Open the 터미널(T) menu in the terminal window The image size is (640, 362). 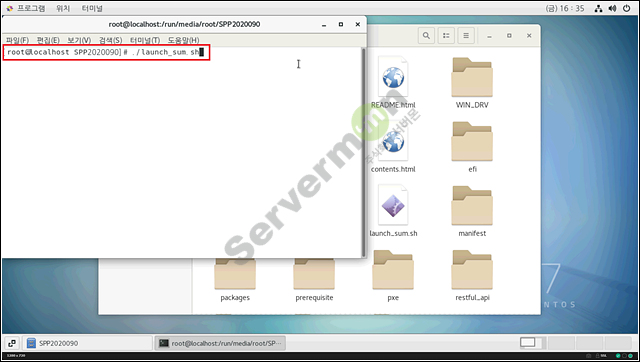click(x=145, y=40)
